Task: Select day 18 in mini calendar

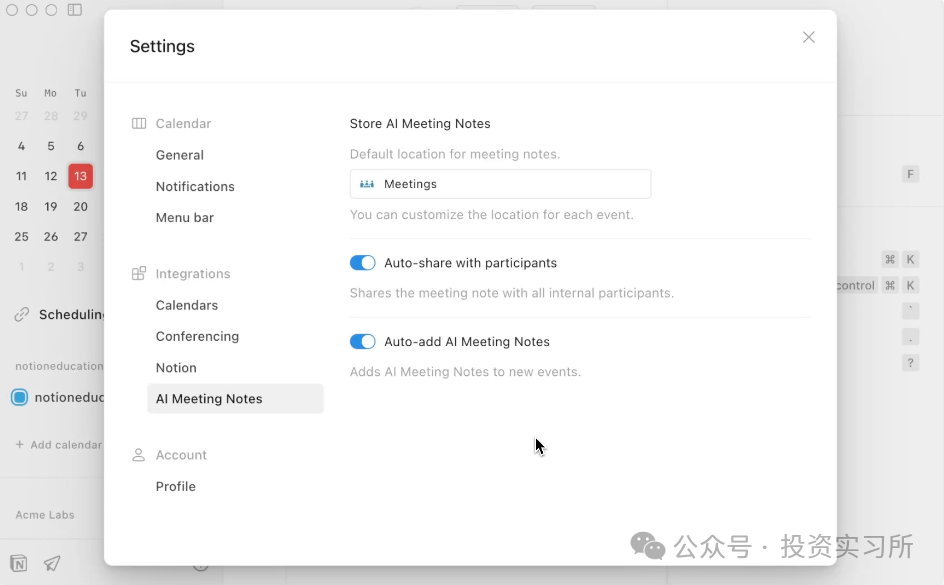Action: [x=21, y=206]
